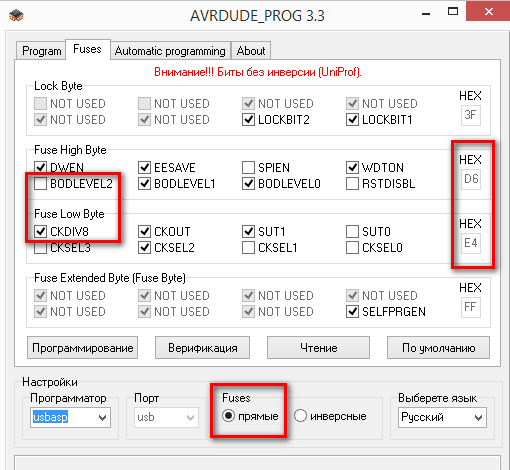Click the По умолчанию defaults button
This screenshot has height=470, width=510.
point(438,348)
